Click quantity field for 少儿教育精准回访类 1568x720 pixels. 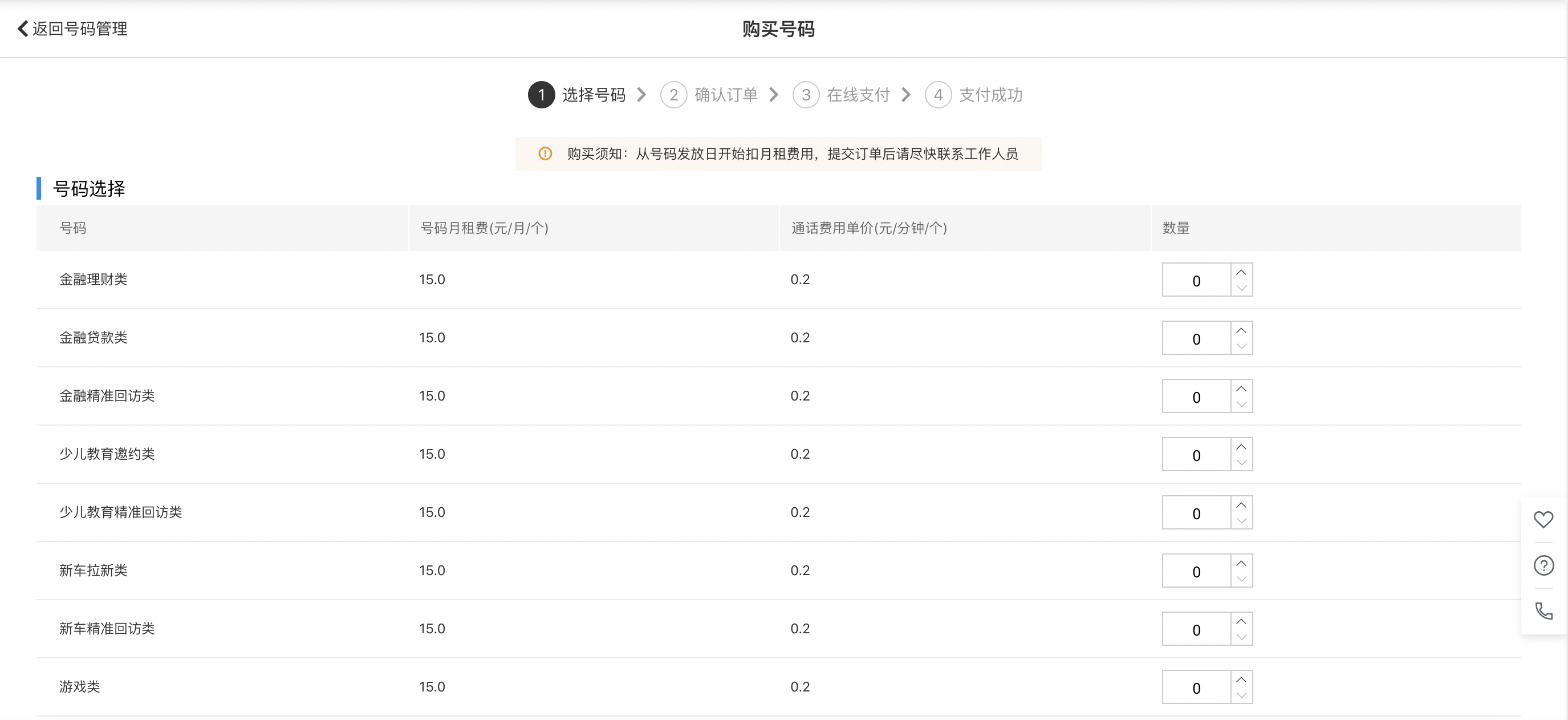(1196, 513)
